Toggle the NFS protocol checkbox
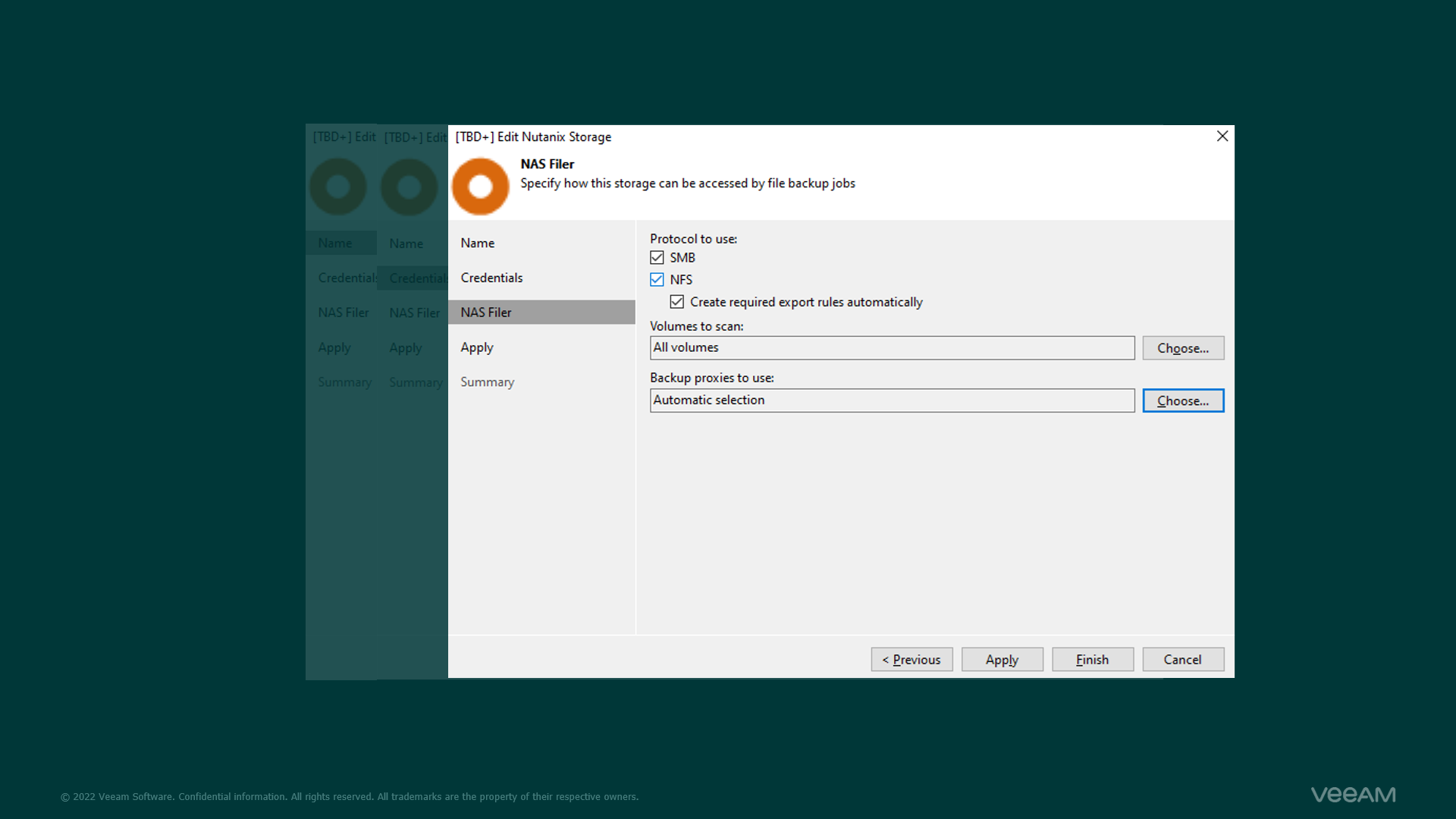Screen dimensions: 1456x819 point(657,280)
